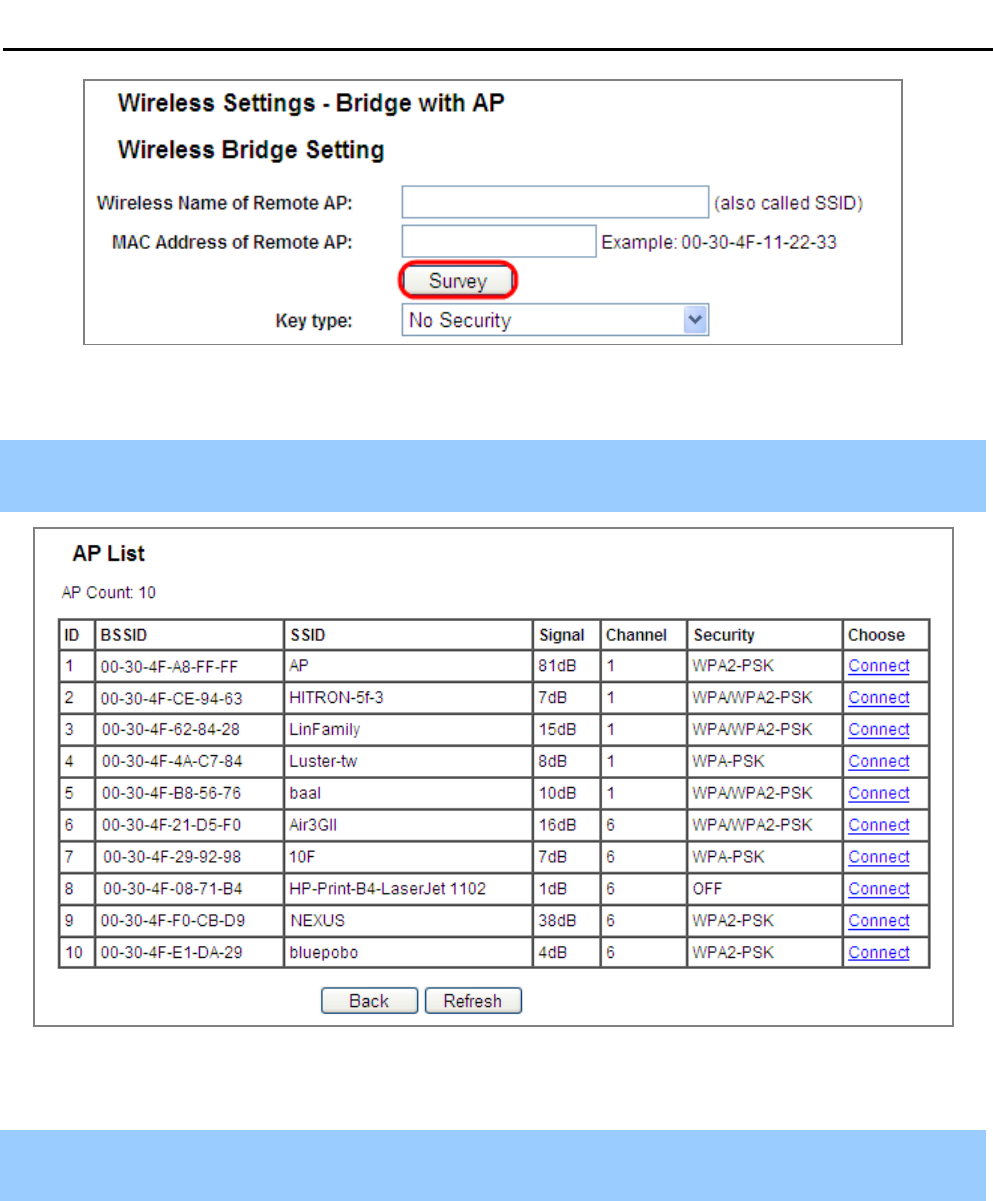Connect to bluepobo network
Viewport: 993px width, 1201px height.
[x=879, y=953]
